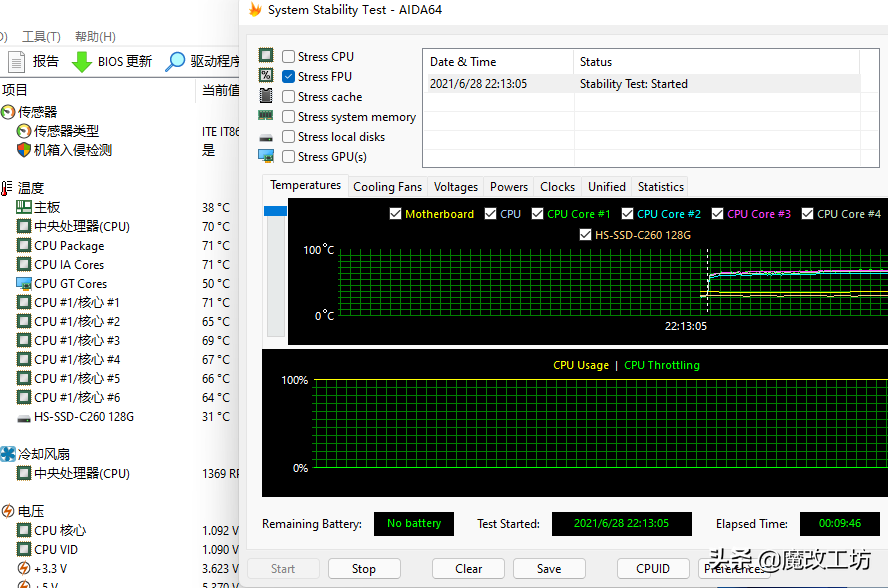Click the 项目 column header
888x588 pixels.
click(x=97, y=90)
